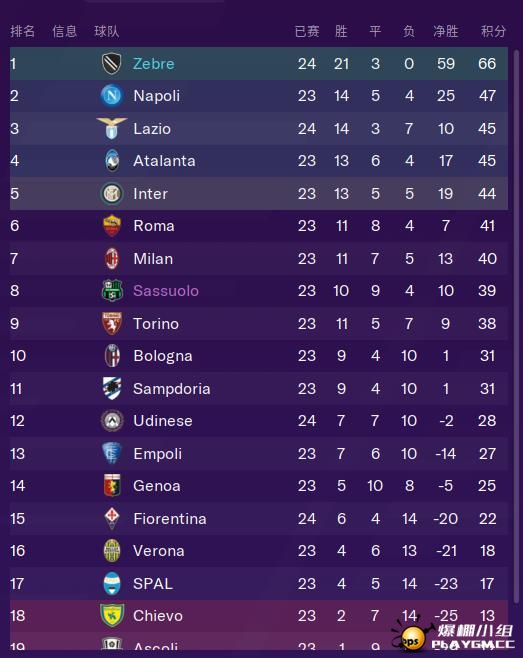This screenshot has width=523, height=658.
Task: Sort table by 已赛 played column header
Action: pyautogui.click(x=307, y=31)
